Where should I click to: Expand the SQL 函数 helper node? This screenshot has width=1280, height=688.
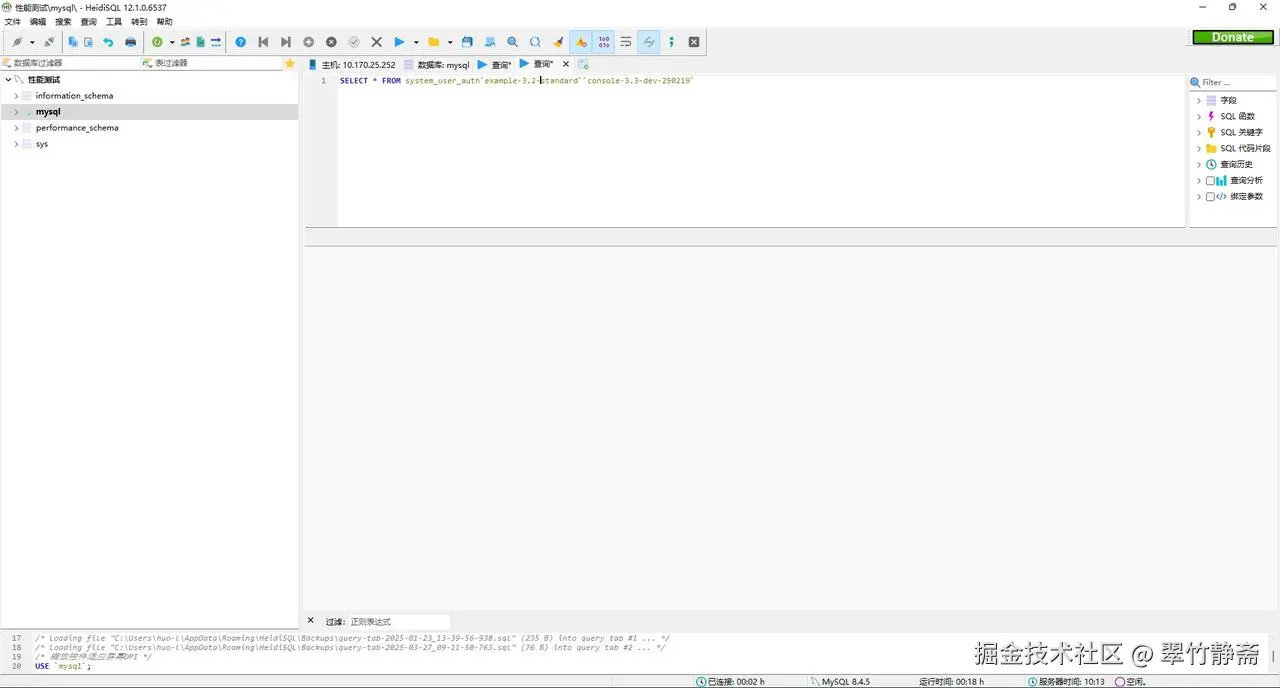tap(1199, 117)
